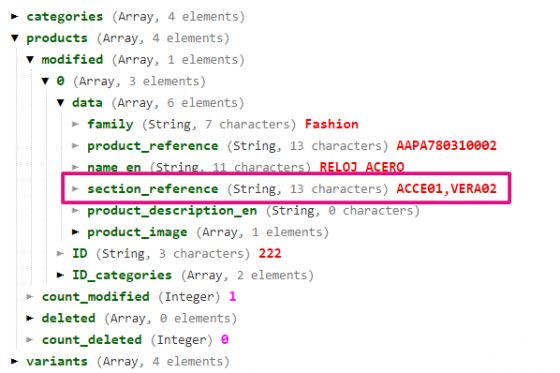Click the arrow beside product_description_en
Viewport: 560px width, 373px height.
[x=75, y=210]
